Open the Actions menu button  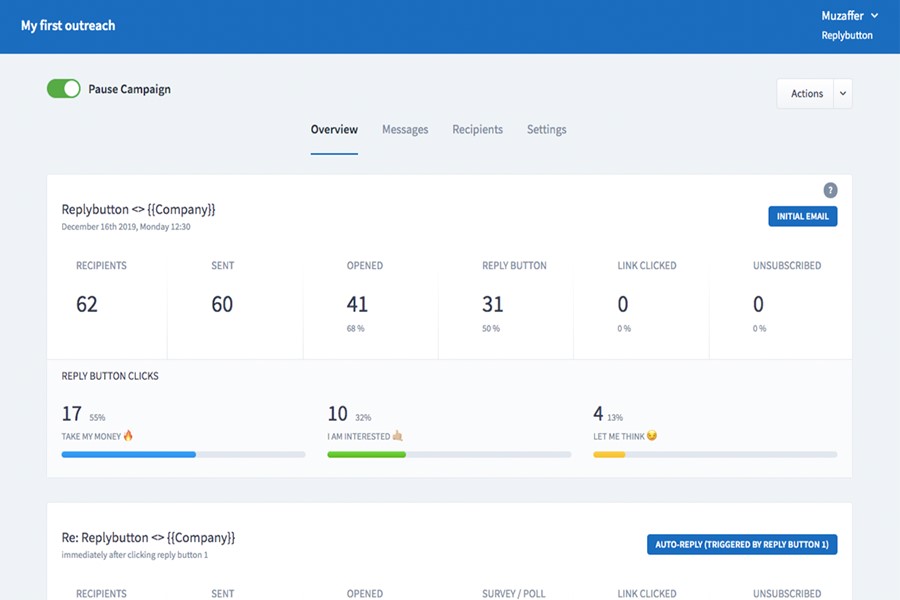[x=806, y=94]
